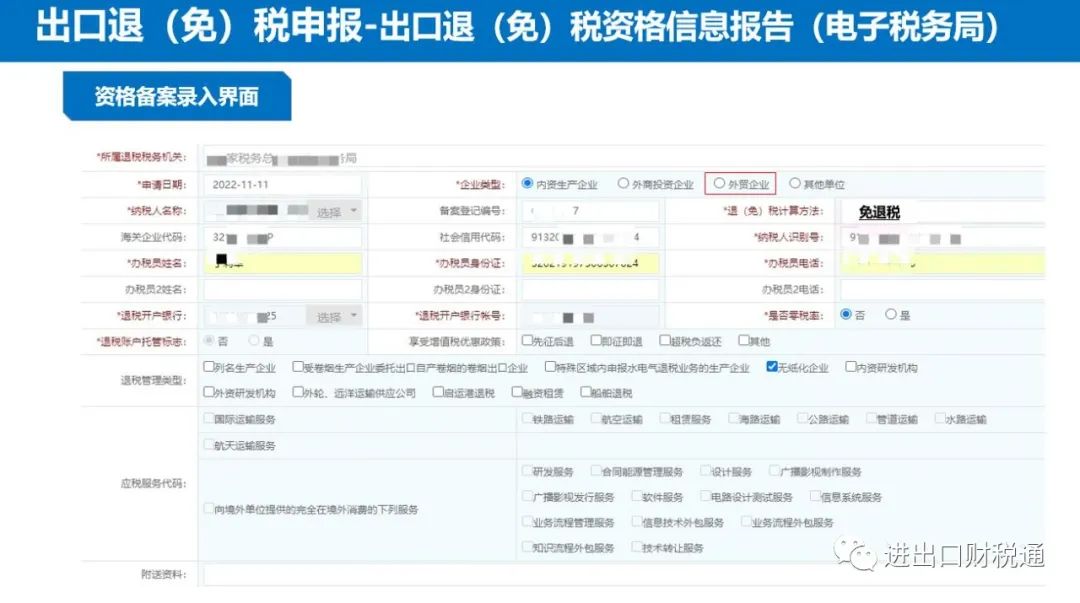Check the 国际运输服务 checkbox
The height and width of the screenshot is (603, 1080).
209,418
